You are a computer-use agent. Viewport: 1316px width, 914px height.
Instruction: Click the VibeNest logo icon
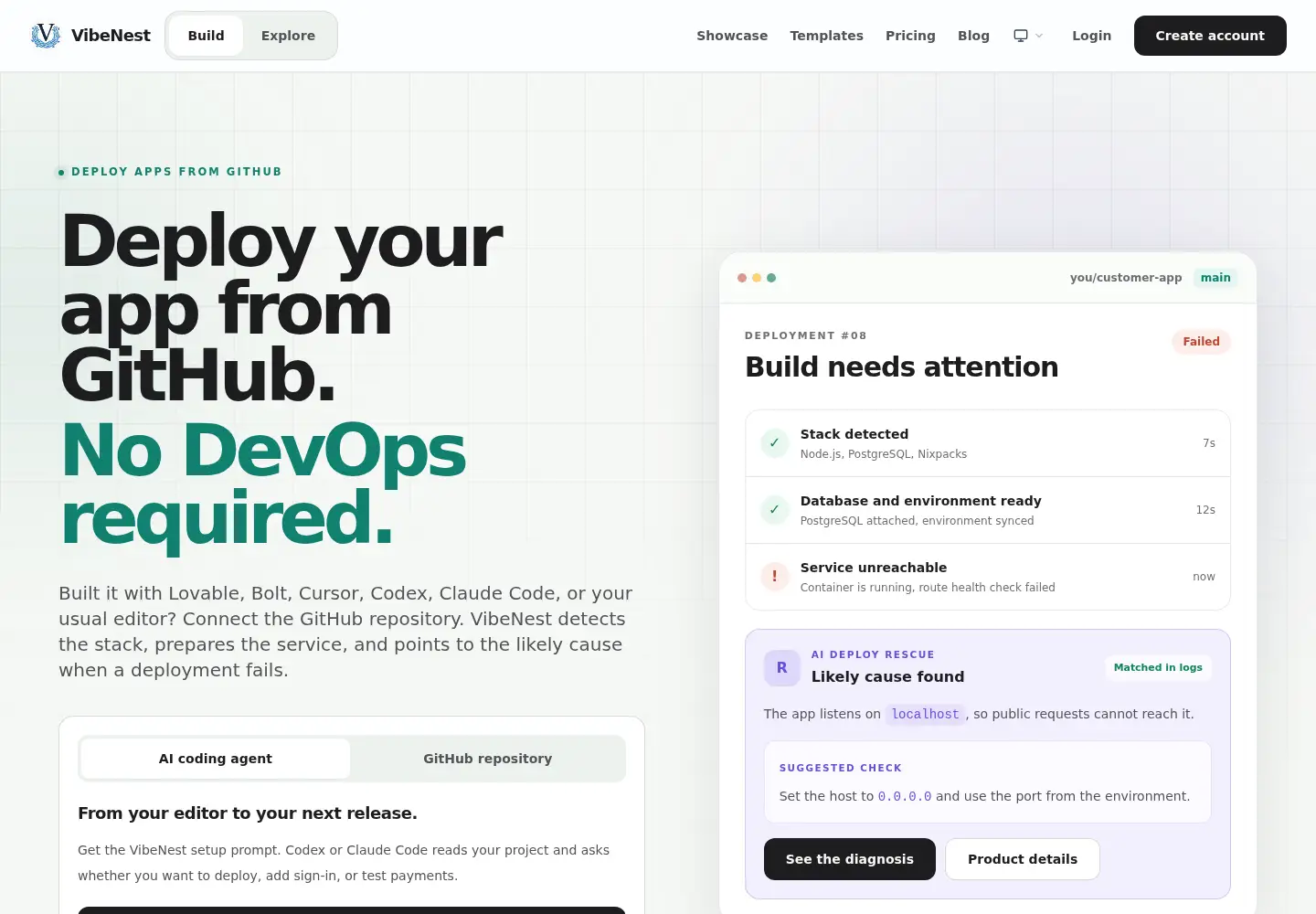click(x=46, y=36)
